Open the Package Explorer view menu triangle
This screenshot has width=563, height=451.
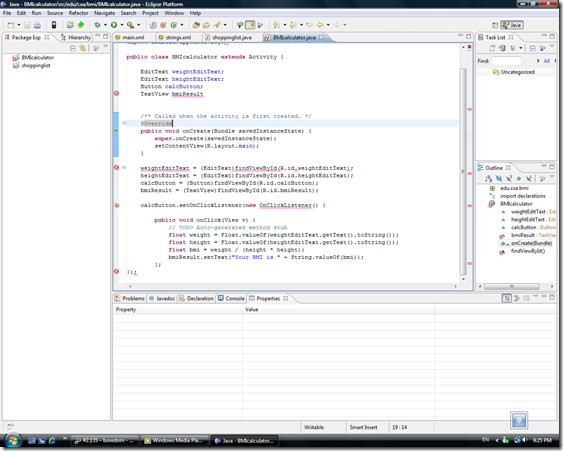pyautogui.click(x=106, y=46)
